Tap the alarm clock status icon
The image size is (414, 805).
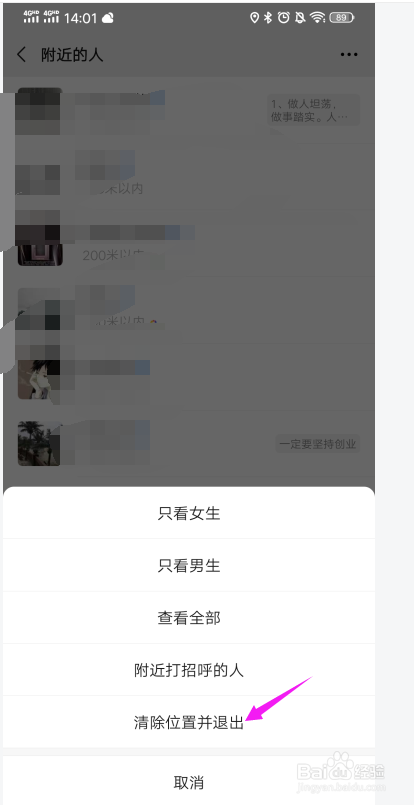(x=284, y=18)
